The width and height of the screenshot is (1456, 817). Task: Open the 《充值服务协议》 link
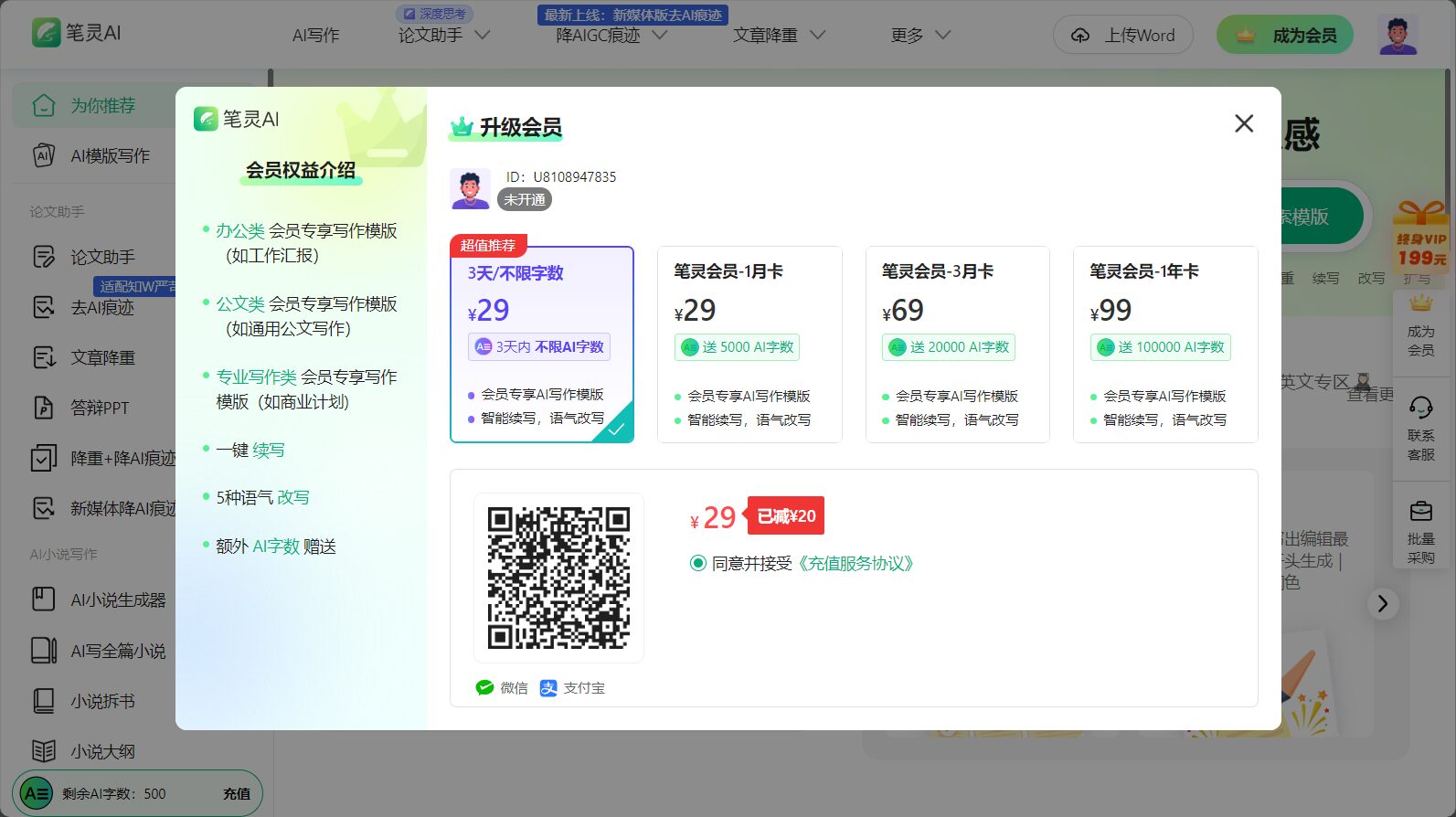pos(855,563)
